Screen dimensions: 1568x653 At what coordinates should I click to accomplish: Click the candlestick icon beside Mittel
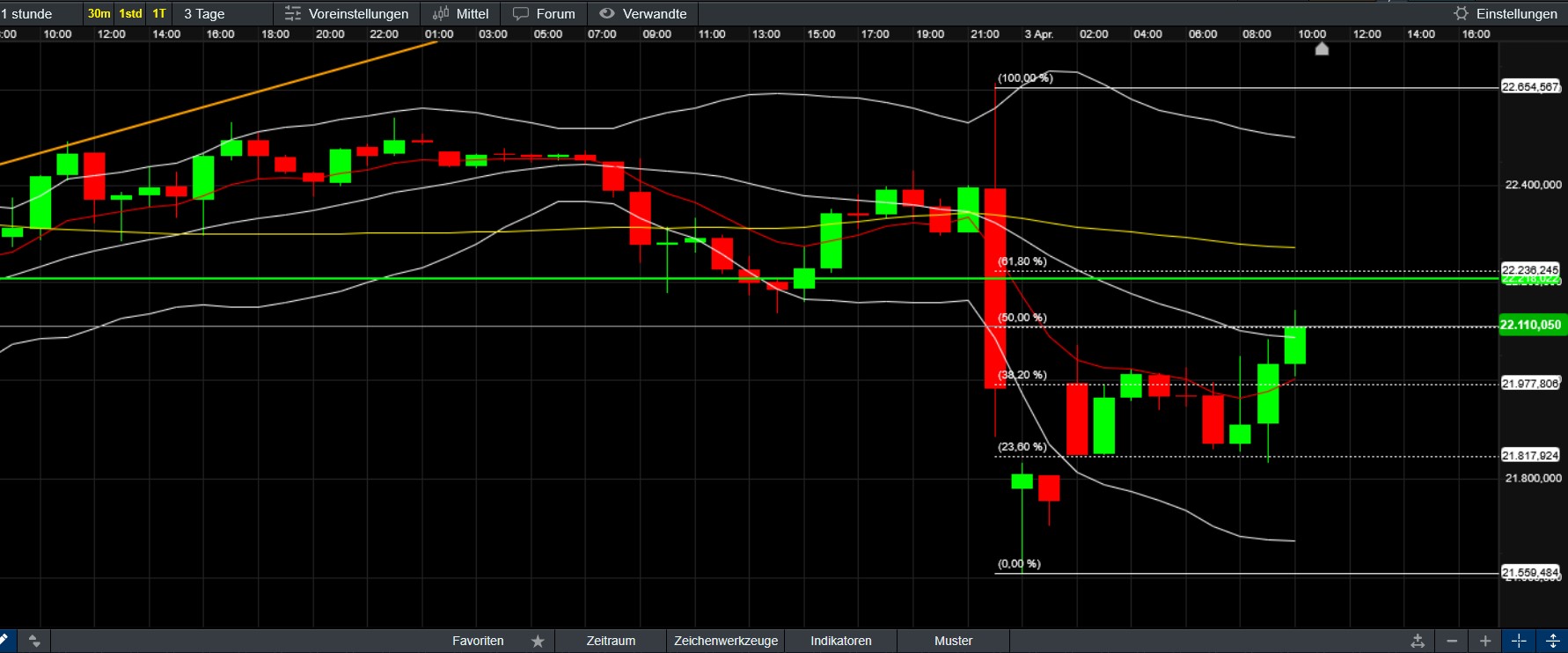[441, 13]
